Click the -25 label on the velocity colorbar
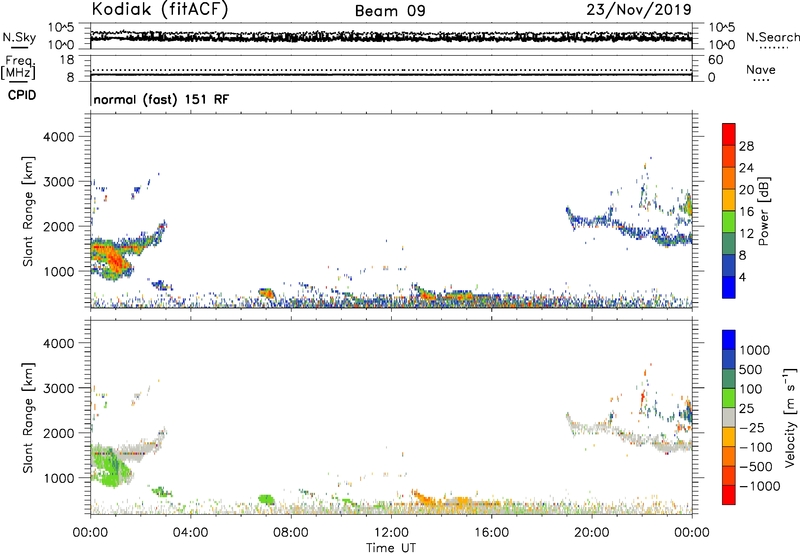The image size is (800, 554). coord(752,428)
